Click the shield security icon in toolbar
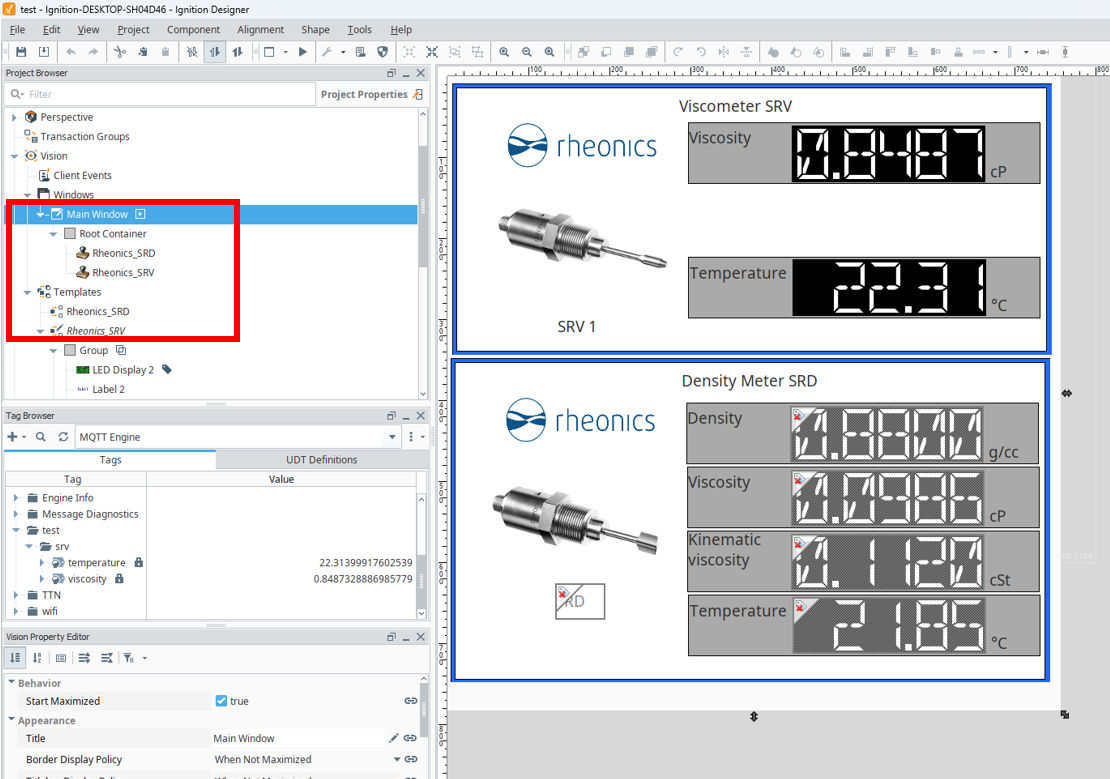Viewport: 1110px width, 779px height. pyautogui.click(x=382, y=52)
